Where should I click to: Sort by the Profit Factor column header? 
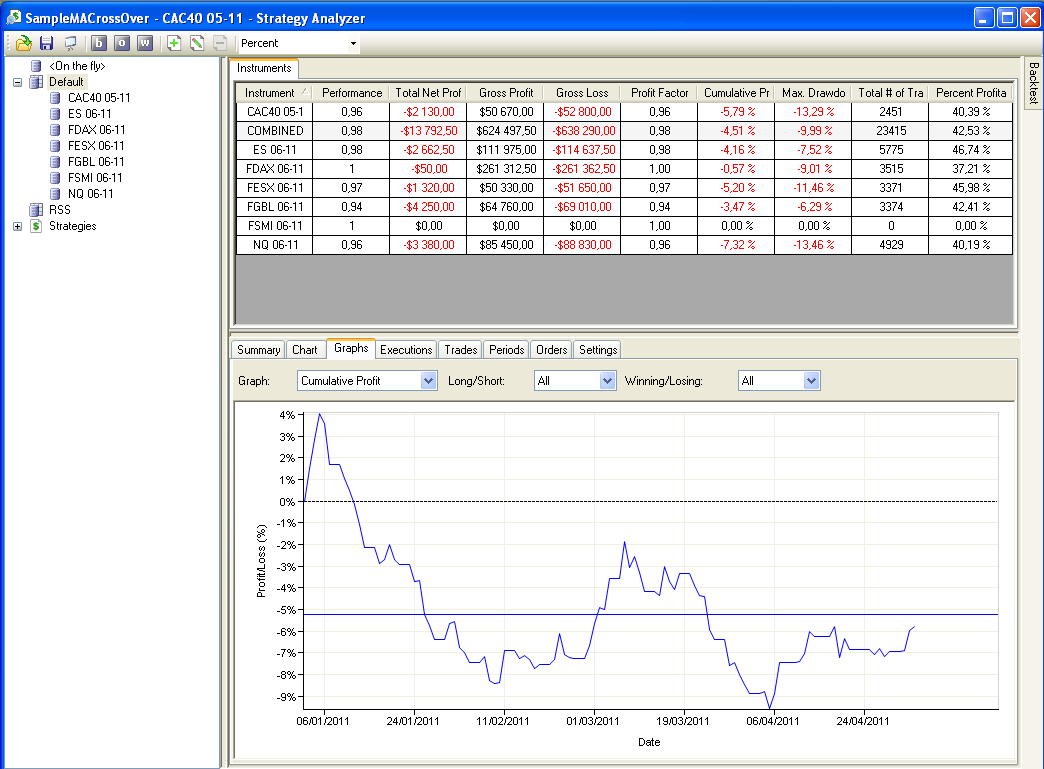[x=659, y=93]
